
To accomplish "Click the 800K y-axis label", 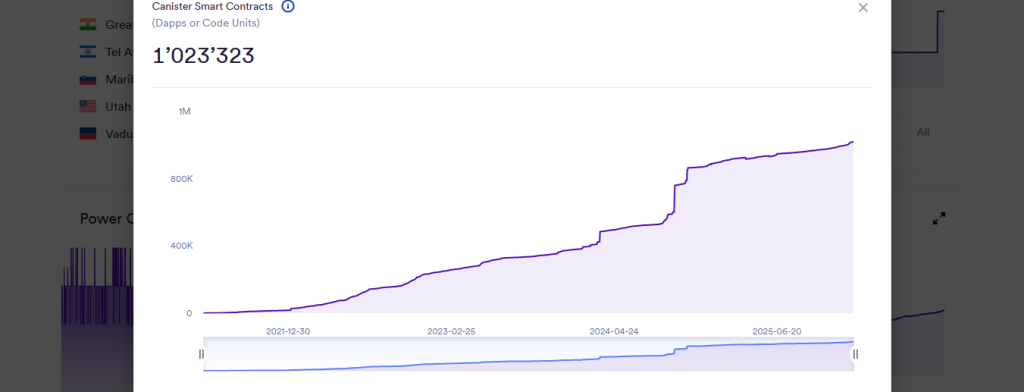I will tap(181, 179).
